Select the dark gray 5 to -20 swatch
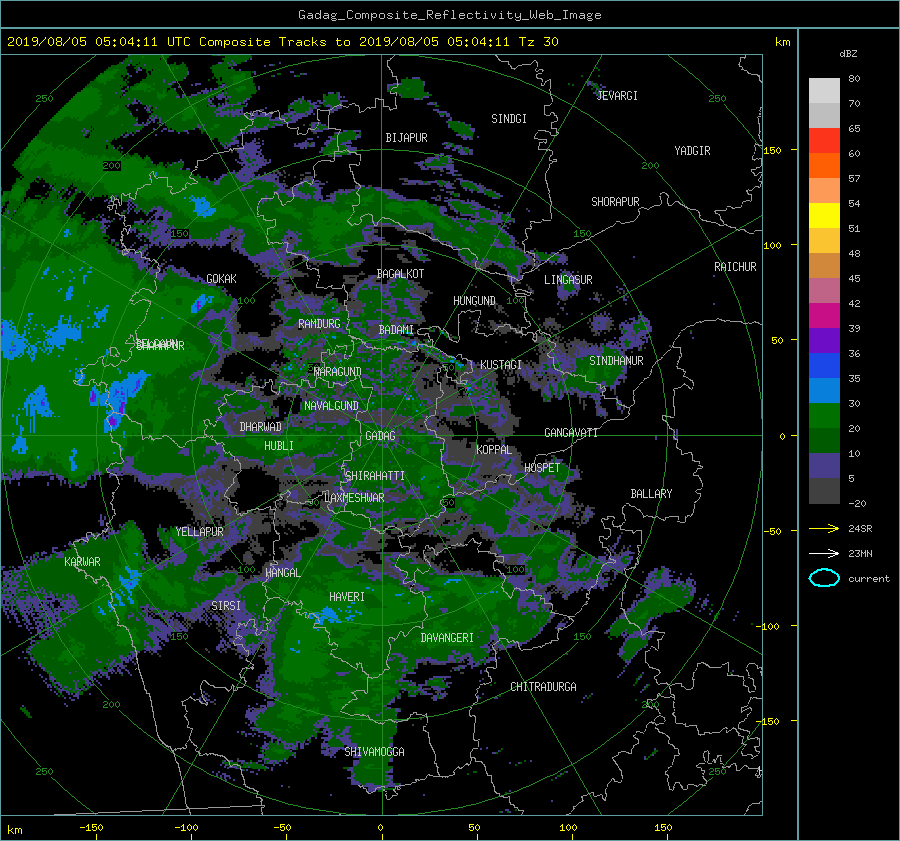 (x=824, y=491)
